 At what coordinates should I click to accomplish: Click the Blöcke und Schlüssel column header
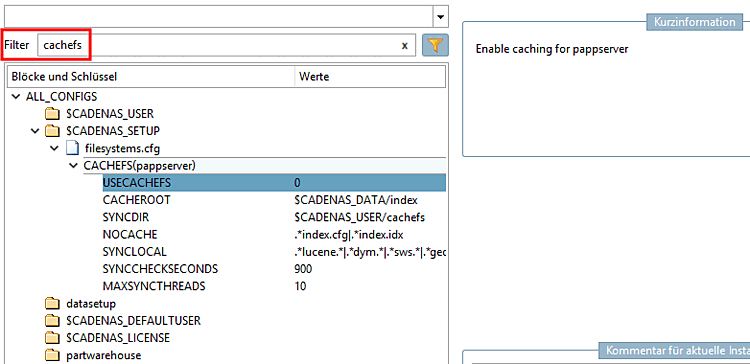[151, 76]
